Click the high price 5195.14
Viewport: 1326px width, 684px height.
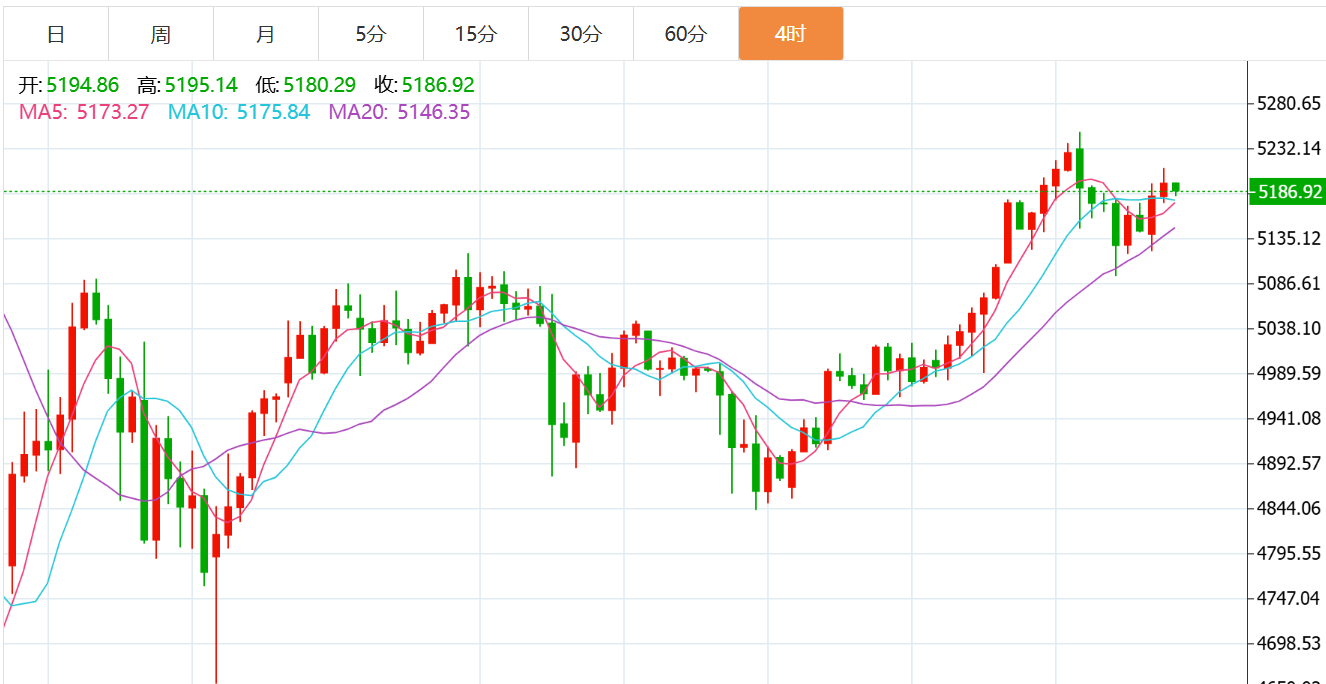pyautogui.click(x=201, y=85)
